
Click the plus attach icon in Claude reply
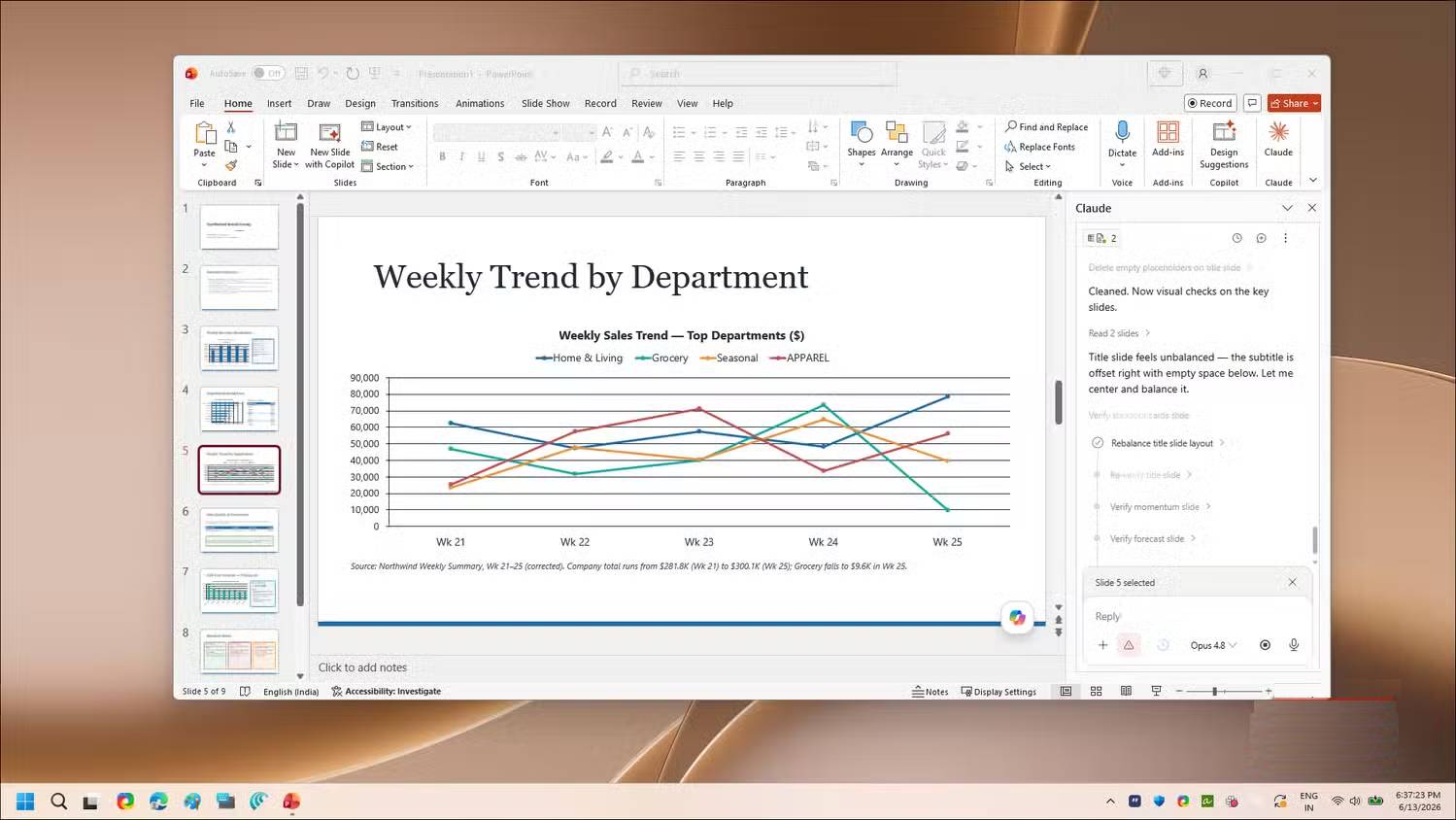pos(1102,645)
